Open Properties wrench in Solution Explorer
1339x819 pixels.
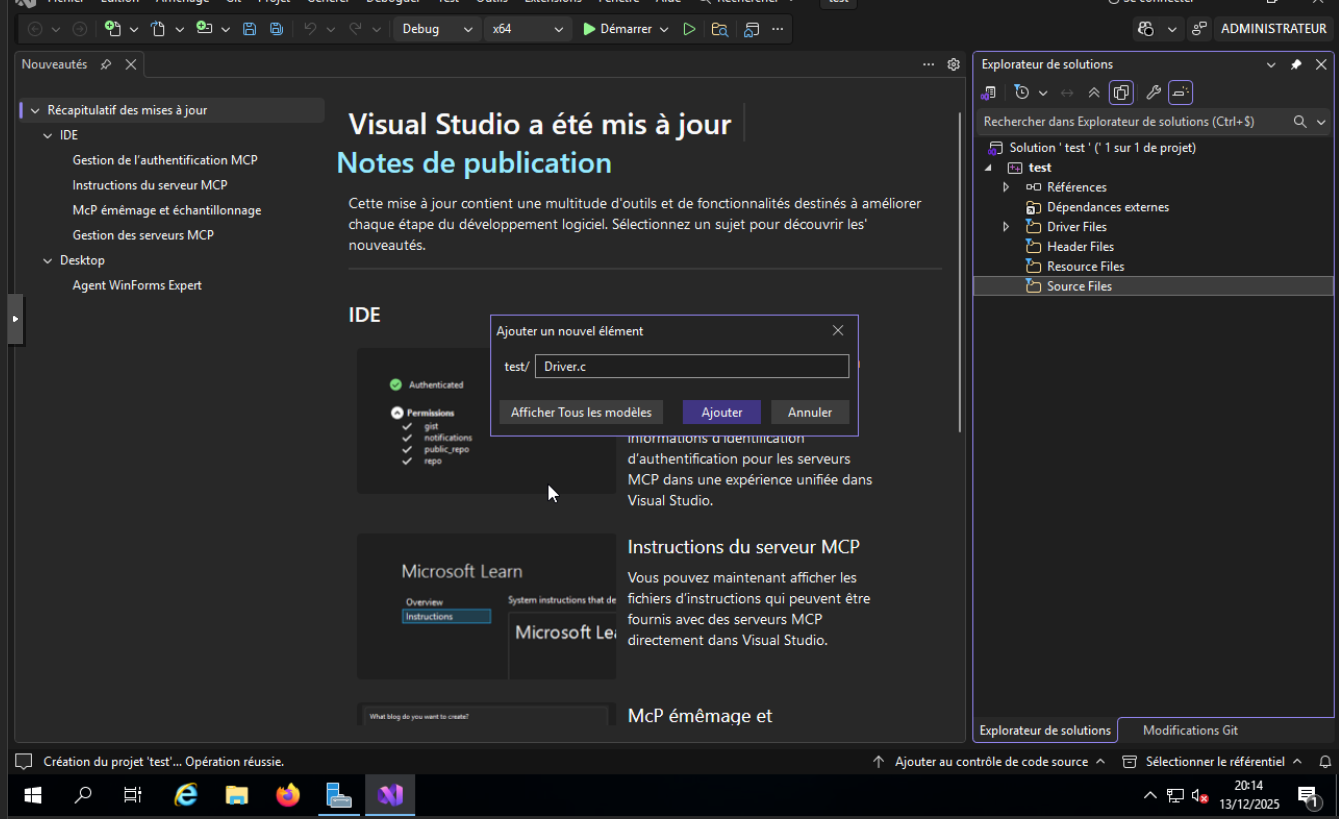(1153, 93)
